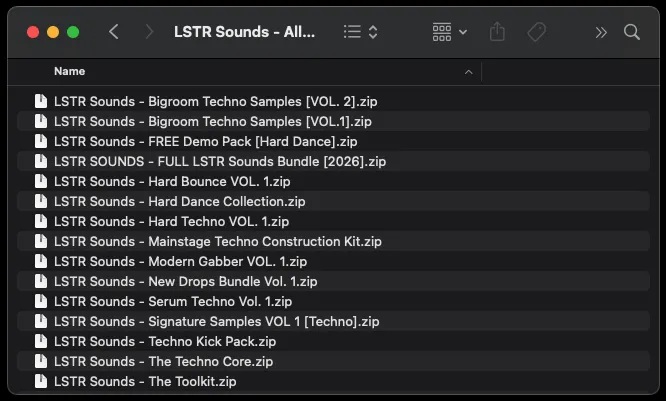Select Serum Techno Vol. 1.zip file
The height and width of the screenshot is (401, 666).
click(173, 301)
